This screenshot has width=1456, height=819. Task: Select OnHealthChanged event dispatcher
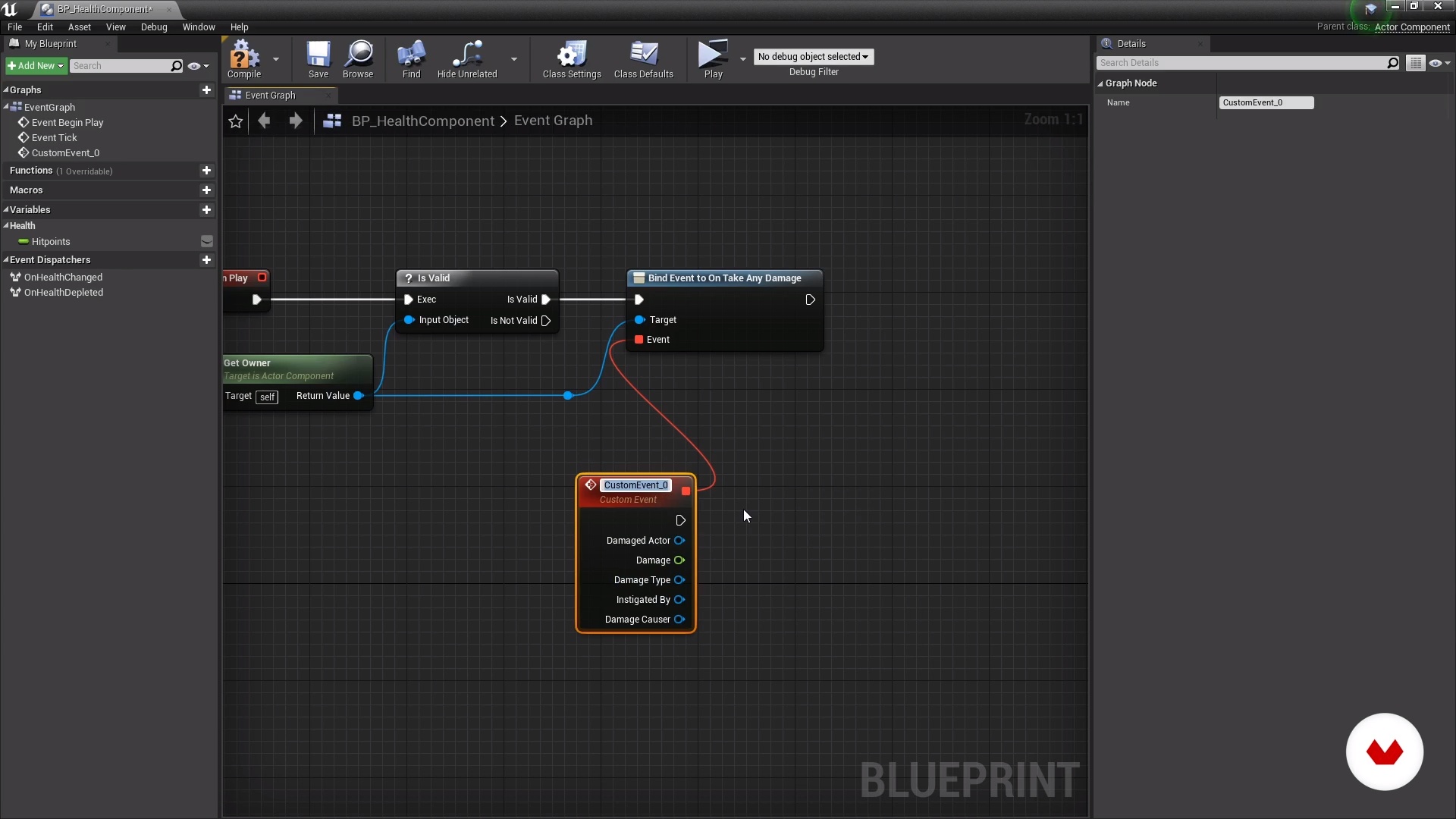[x=63, y=278]
